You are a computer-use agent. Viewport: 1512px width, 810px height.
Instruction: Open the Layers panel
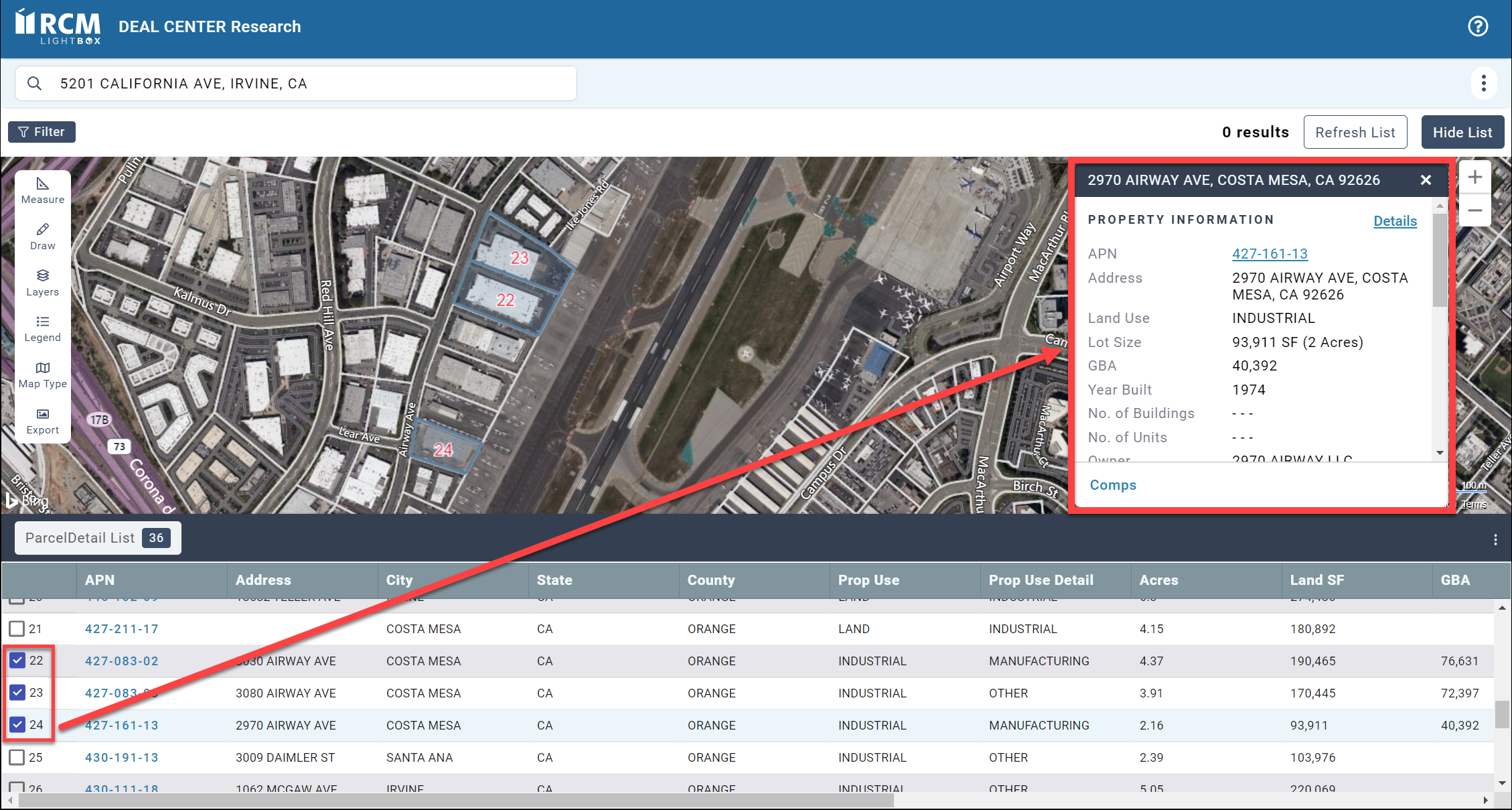pyautogui.click(x=42, y=283)
